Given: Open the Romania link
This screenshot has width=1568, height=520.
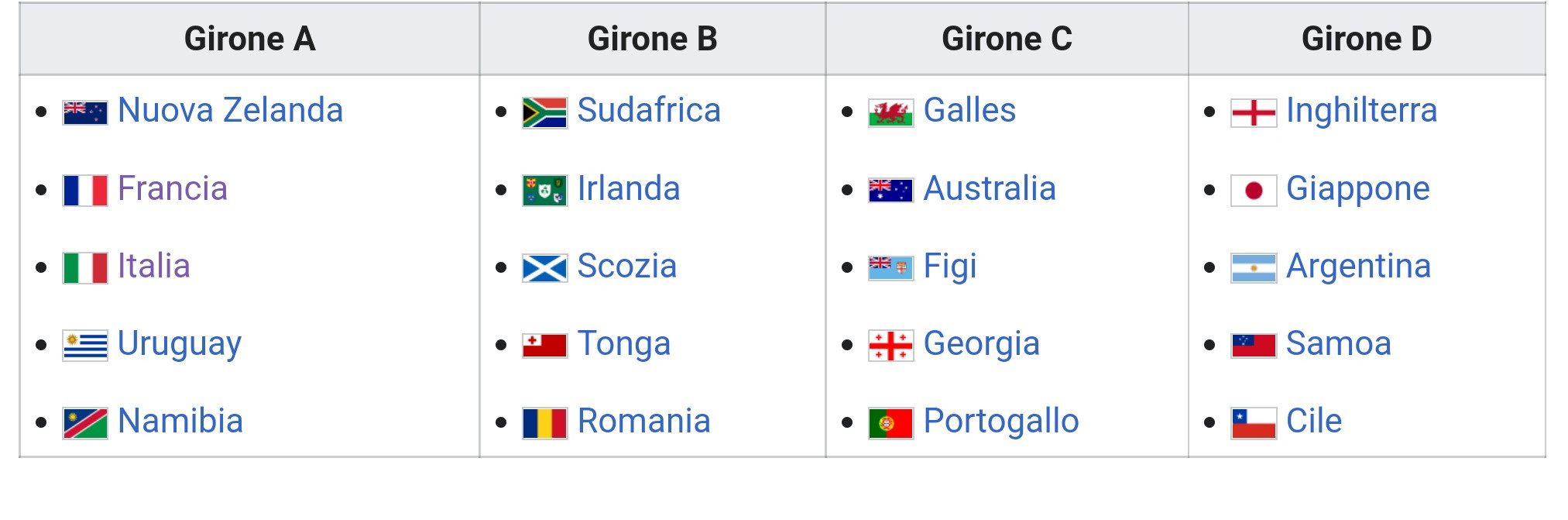Looking at the screenshot, I should pyautogui.click(x=644, y=421).
